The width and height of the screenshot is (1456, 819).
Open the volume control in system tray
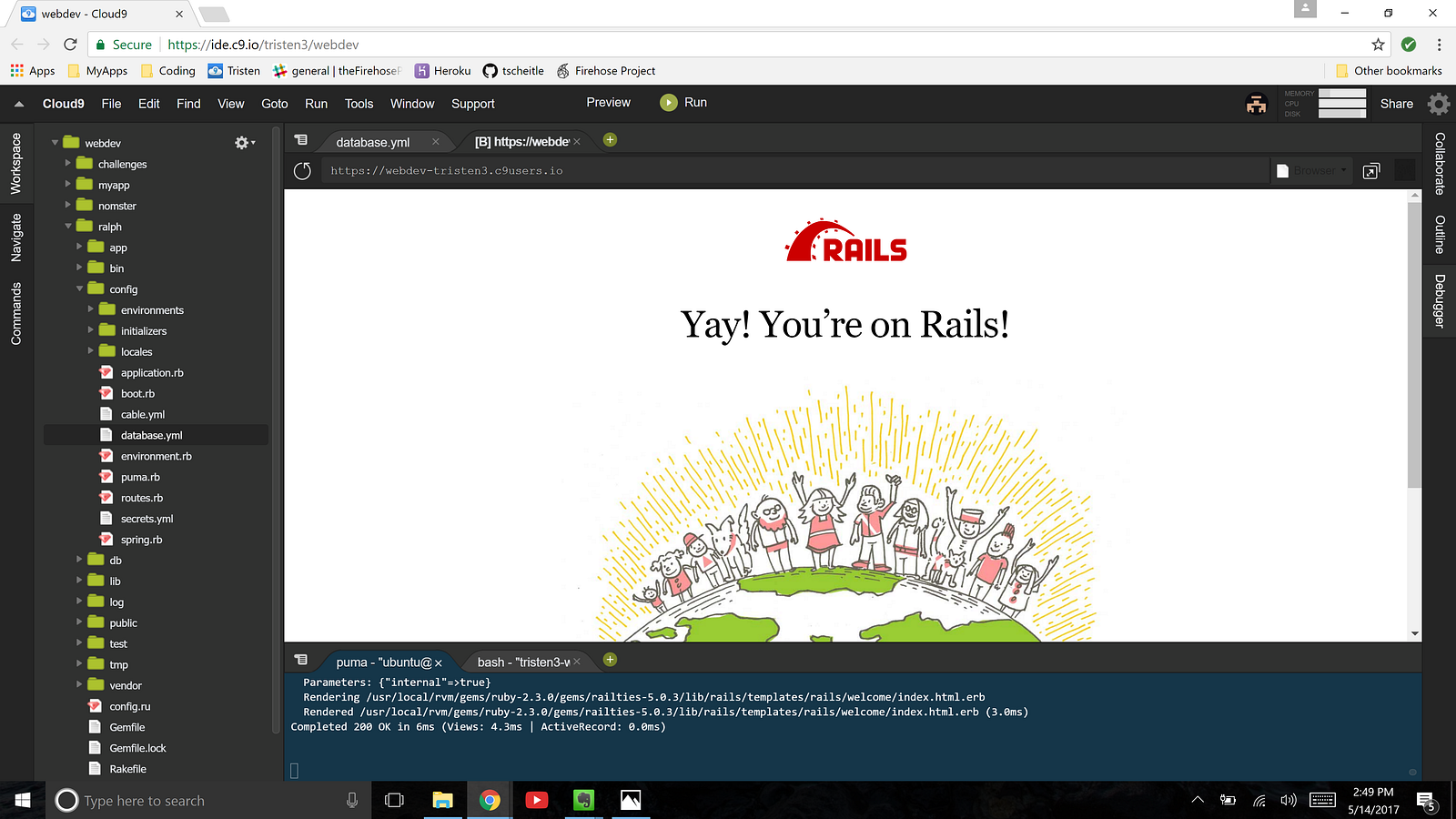tap(1289, 801)
